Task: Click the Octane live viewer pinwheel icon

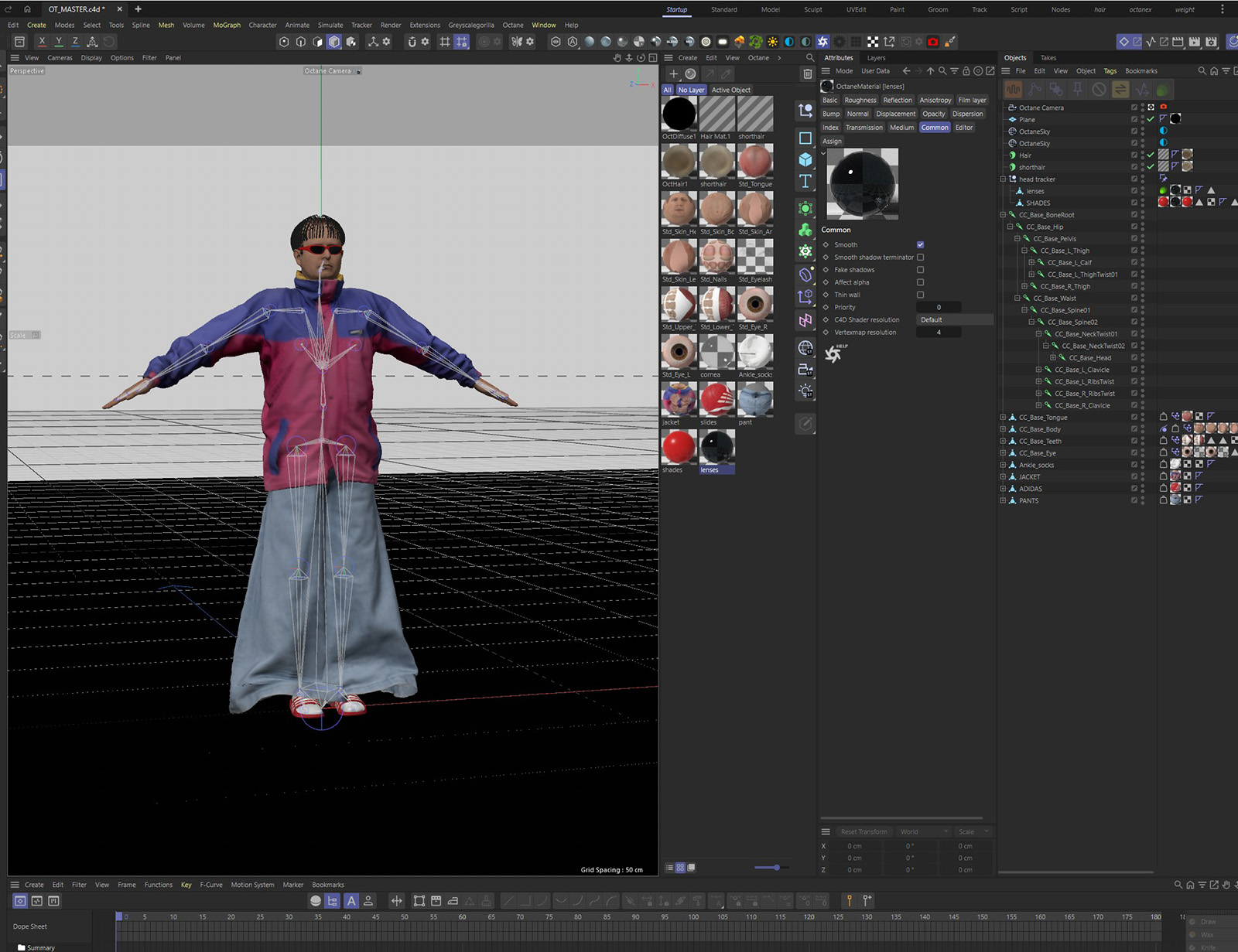Action: pyautogui.click(x=822, y=42)
